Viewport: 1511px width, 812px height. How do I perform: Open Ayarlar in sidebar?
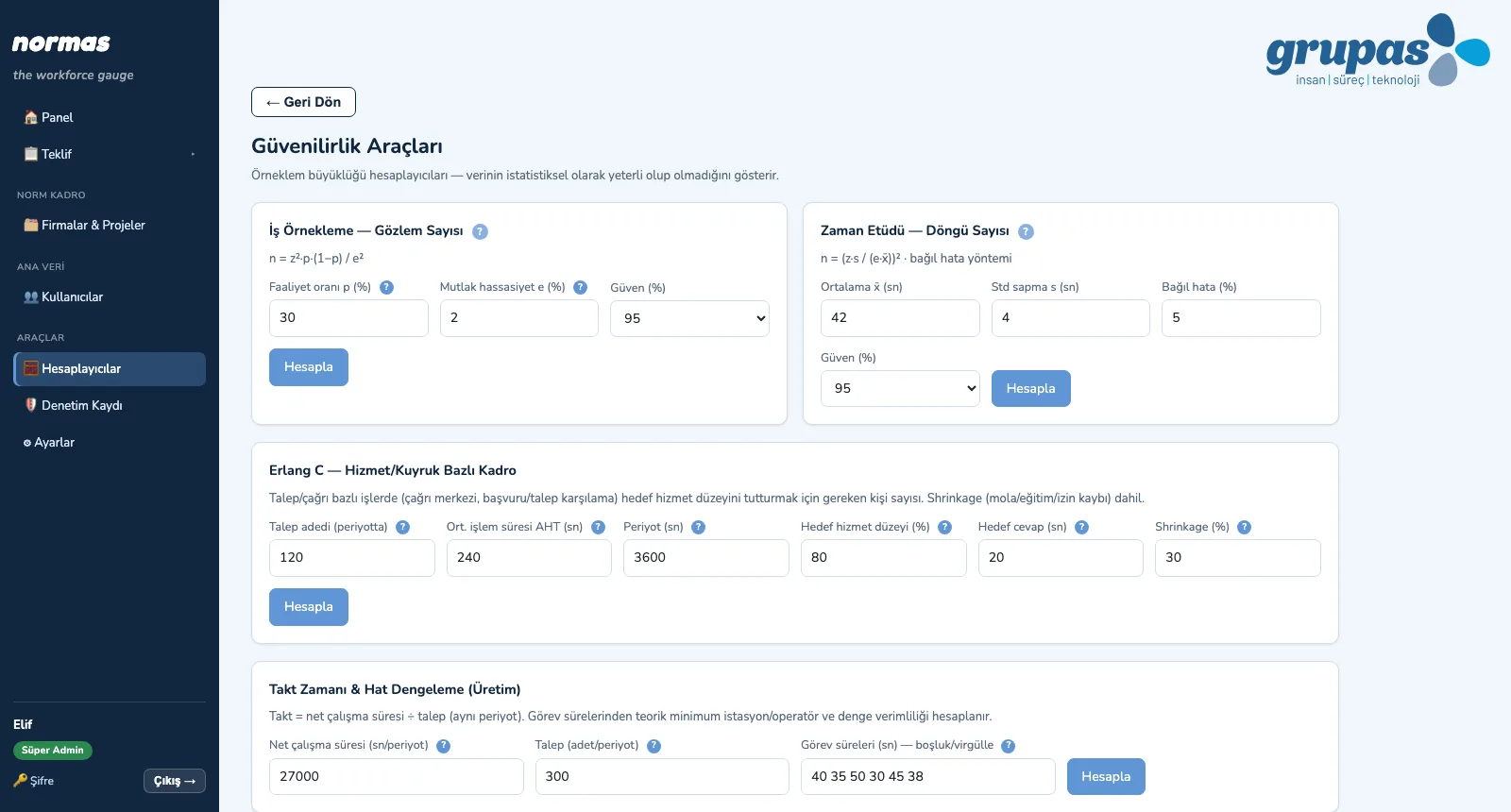point(110,442)
